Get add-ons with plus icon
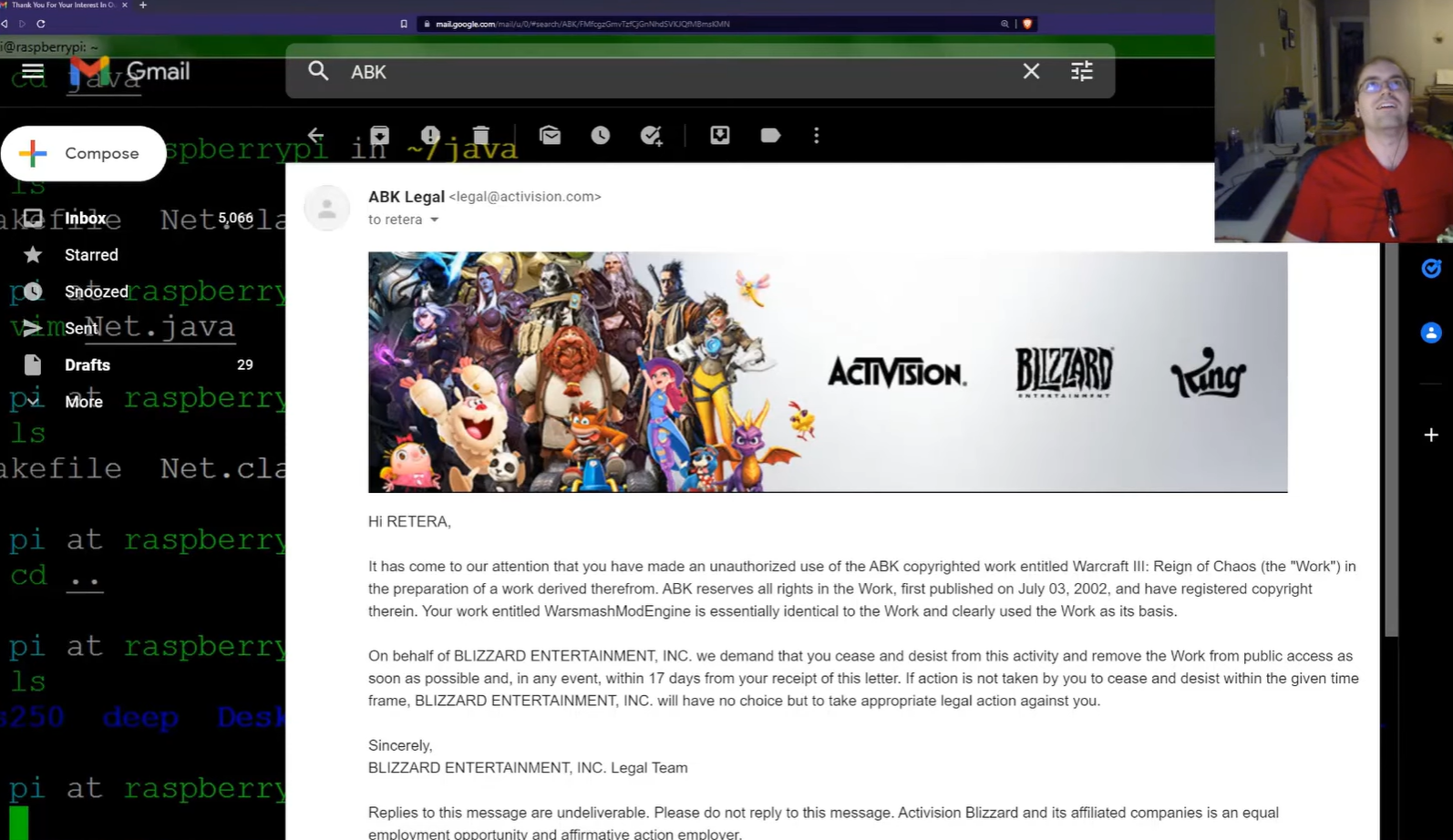Image resolution: width=1453 pixels, height=840 pixels. pos(1431,435)
